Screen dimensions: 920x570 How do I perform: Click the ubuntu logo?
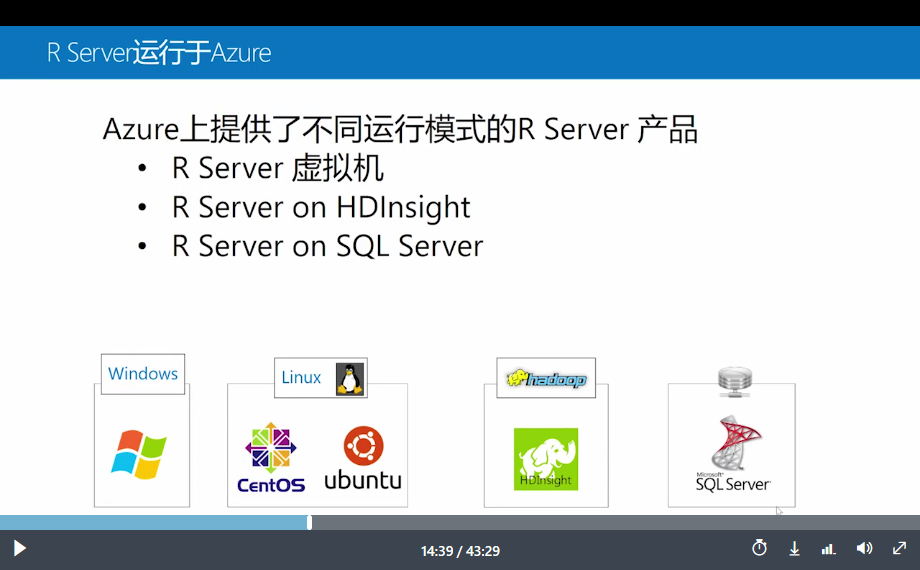point(363,458)
